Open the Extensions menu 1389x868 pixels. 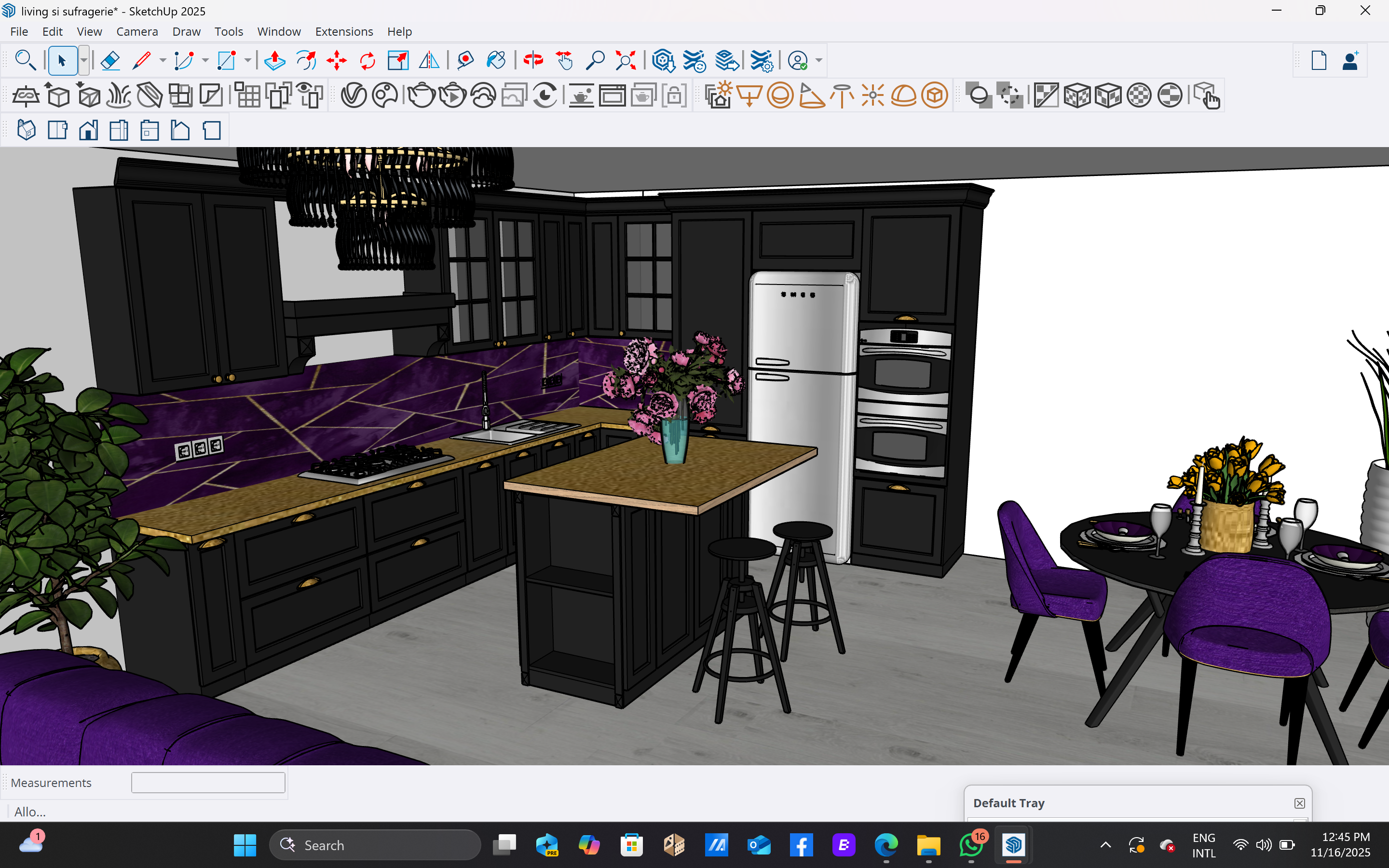(x=344, y=31)
